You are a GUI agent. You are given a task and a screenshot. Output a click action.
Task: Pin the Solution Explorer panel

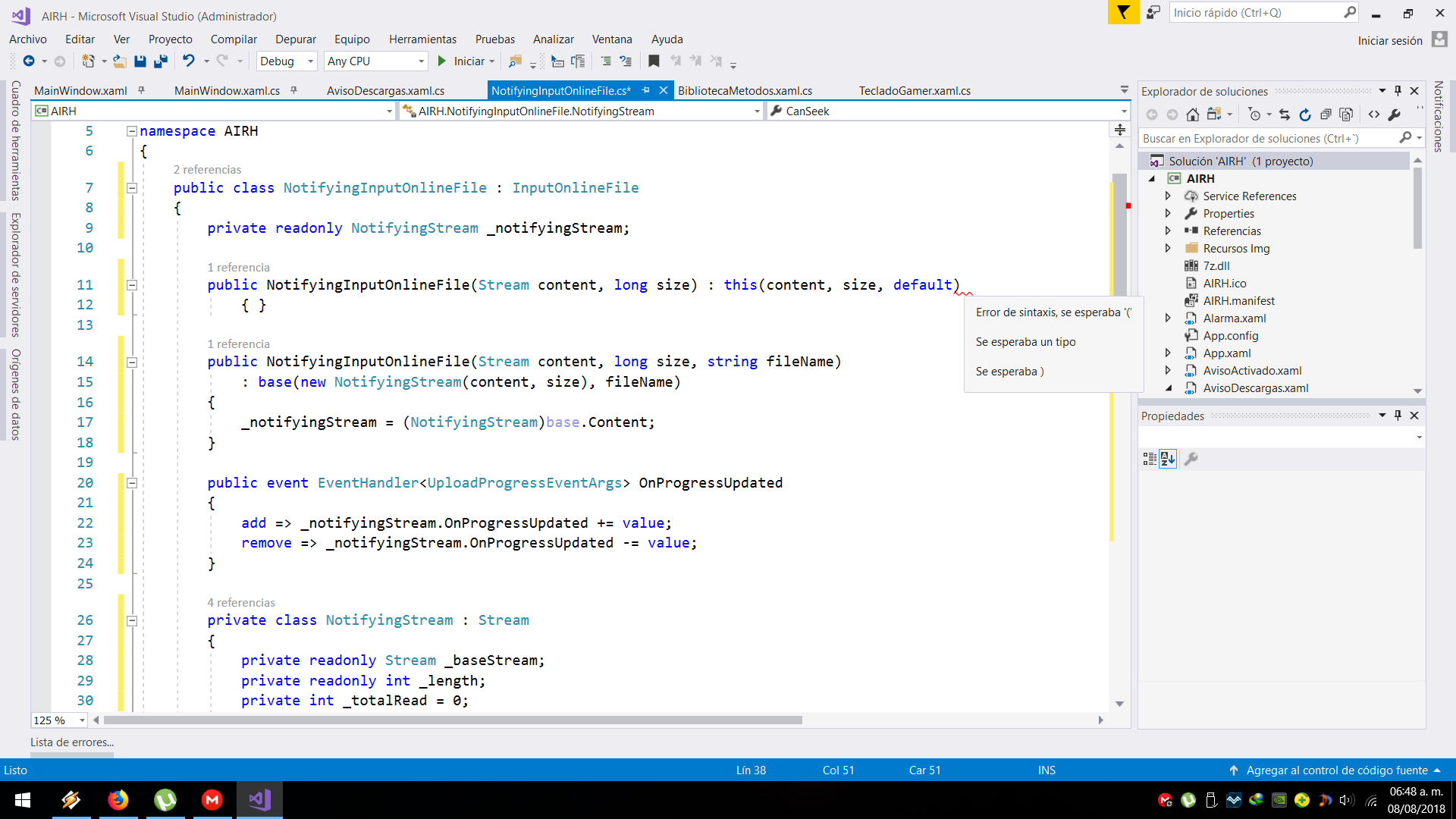point(1398,90)
